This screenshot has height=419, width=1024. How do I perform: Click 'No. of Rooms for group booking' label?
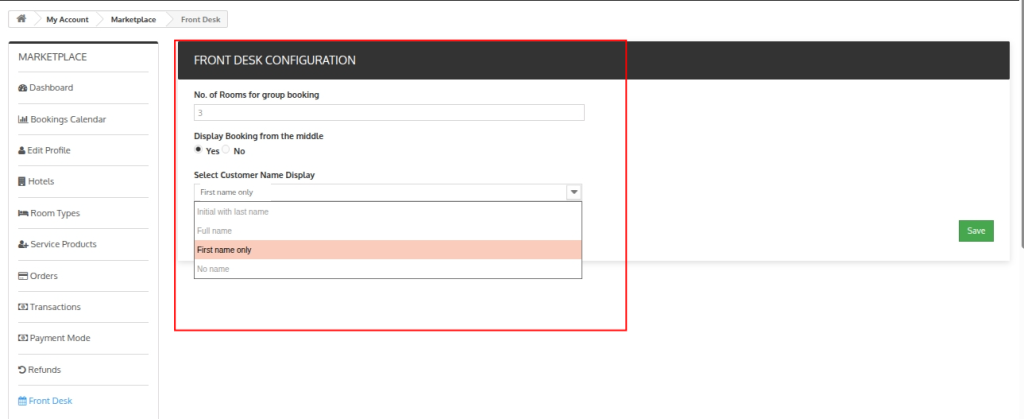257,95
